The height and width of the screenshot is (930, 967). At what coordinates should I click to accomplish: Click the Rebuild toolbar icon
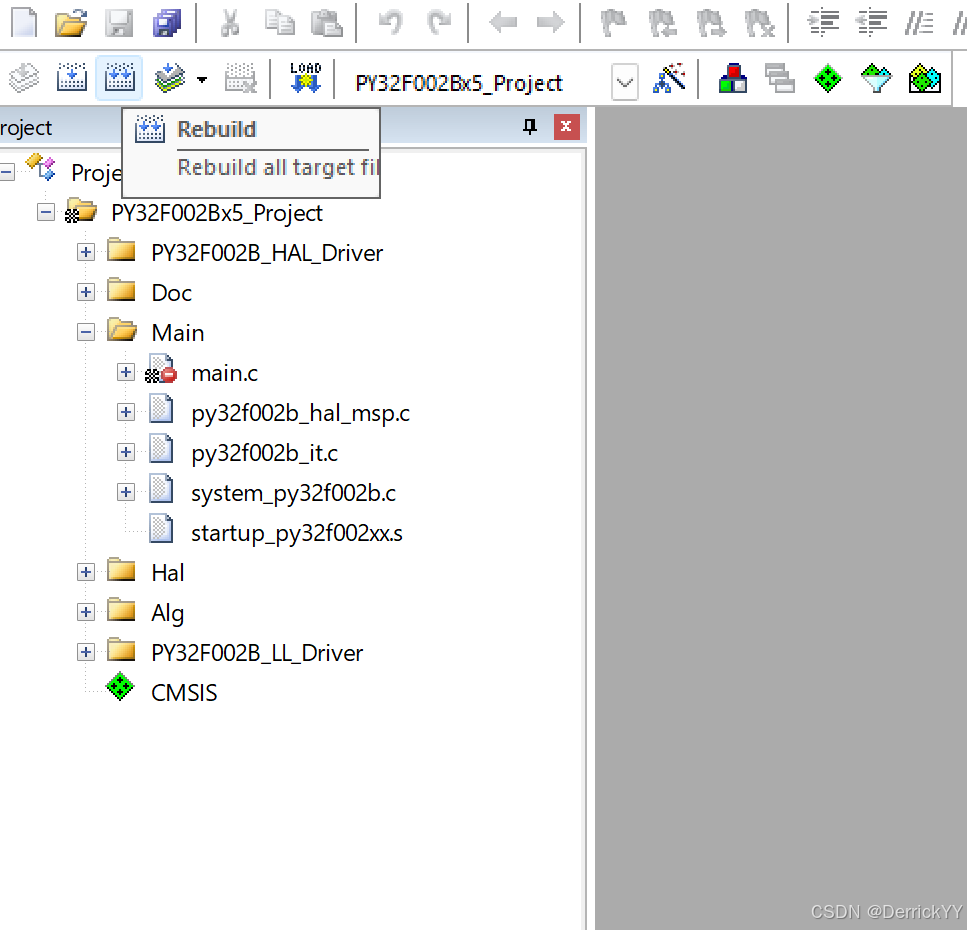119,78
